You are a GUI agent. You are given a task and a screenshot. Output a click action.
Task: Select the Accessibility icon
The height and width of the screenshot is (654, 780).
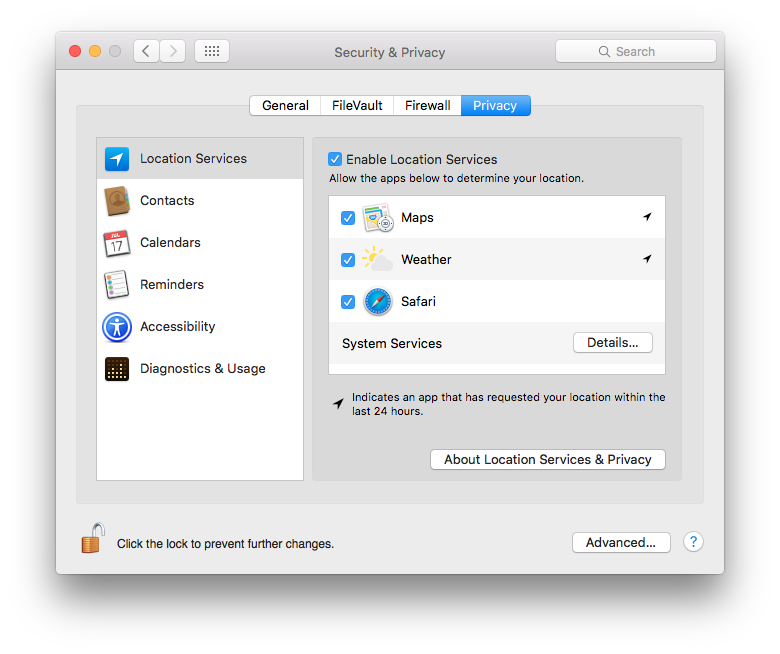(117, 327)
